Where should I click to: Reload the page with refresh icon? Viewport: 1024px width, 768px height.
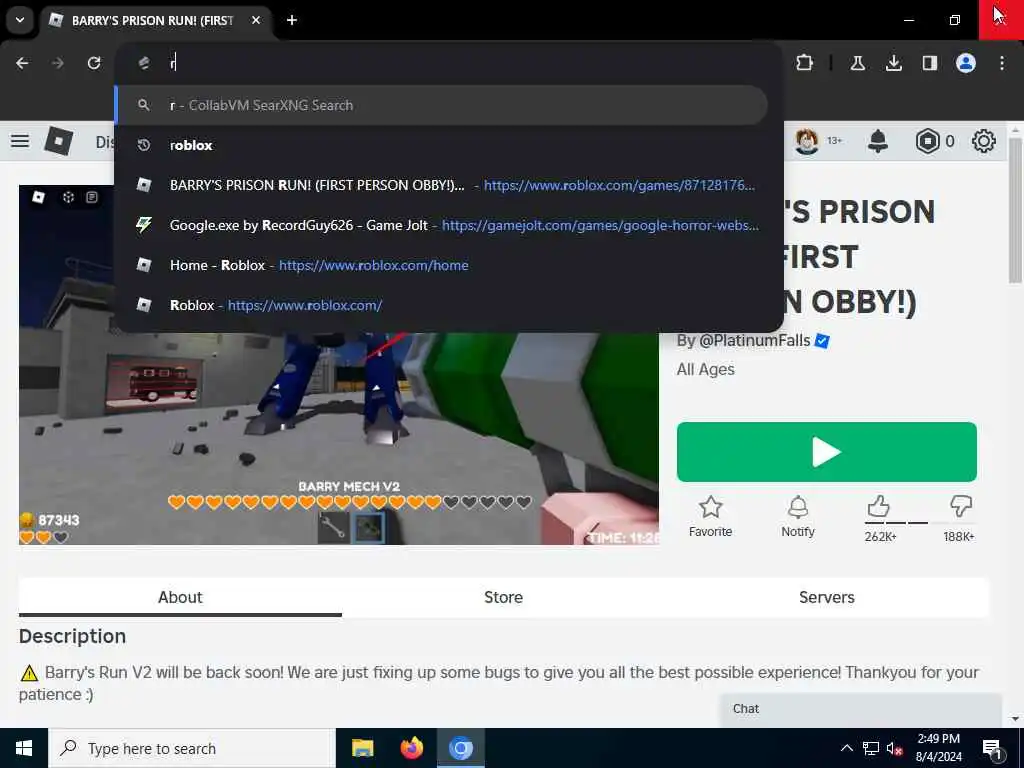[94, 63]
